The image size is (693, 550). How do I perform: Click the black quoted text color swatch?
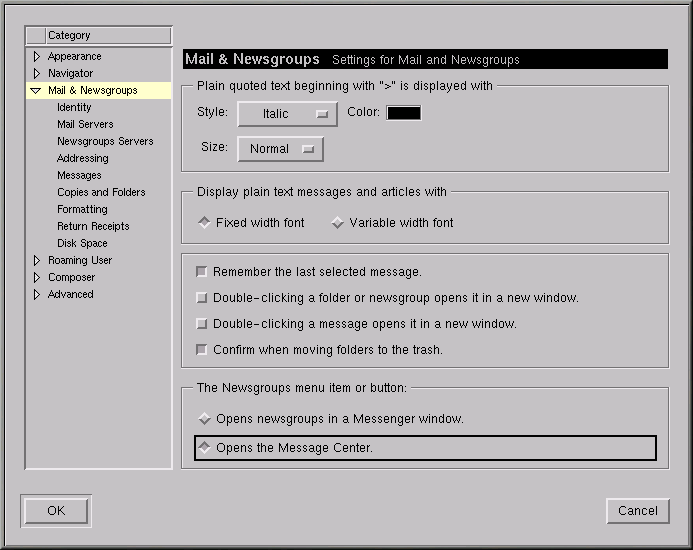(x=404, y=113)
